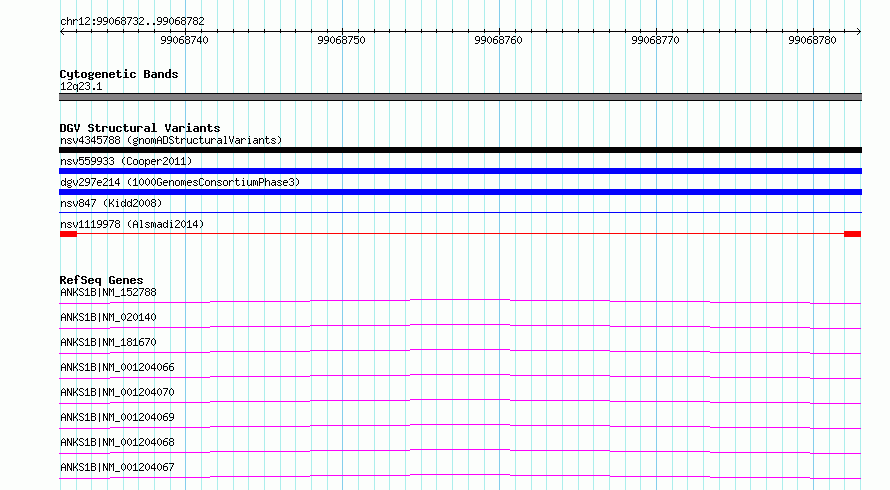The width and height of the screenshot is (890, 490).
Task: Click the dgv297e214 (1000GenomesConsortiumPhase3) label
Action: [180, 182]
